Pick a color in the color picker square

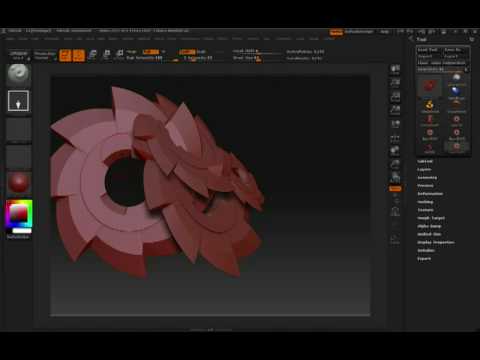click(19, 213)
